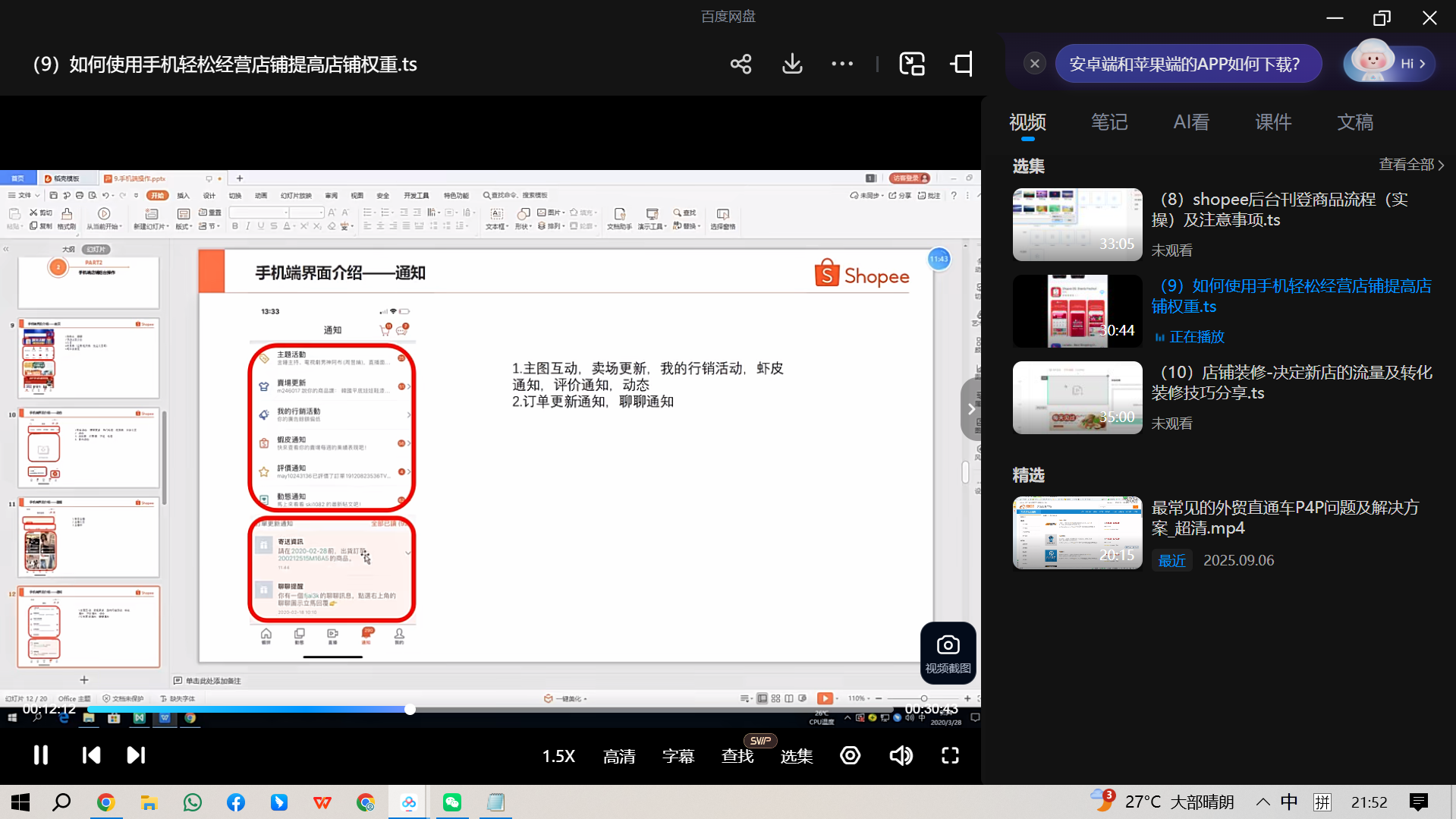Click 查看全部 to view all episodes
The image size is (1456, 819).
[1410, 165]
